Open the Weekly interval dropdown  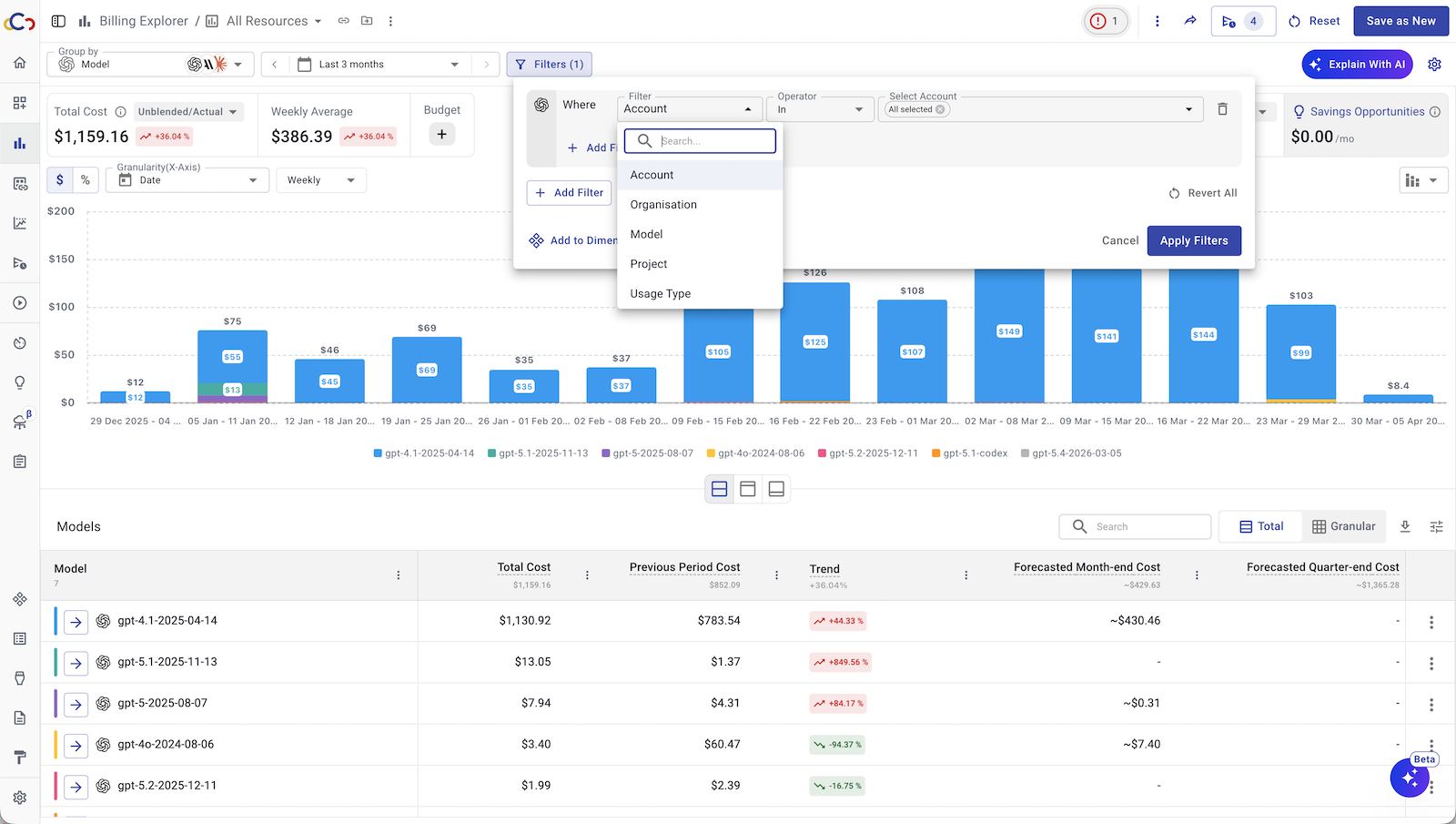[x=321, y=180]
